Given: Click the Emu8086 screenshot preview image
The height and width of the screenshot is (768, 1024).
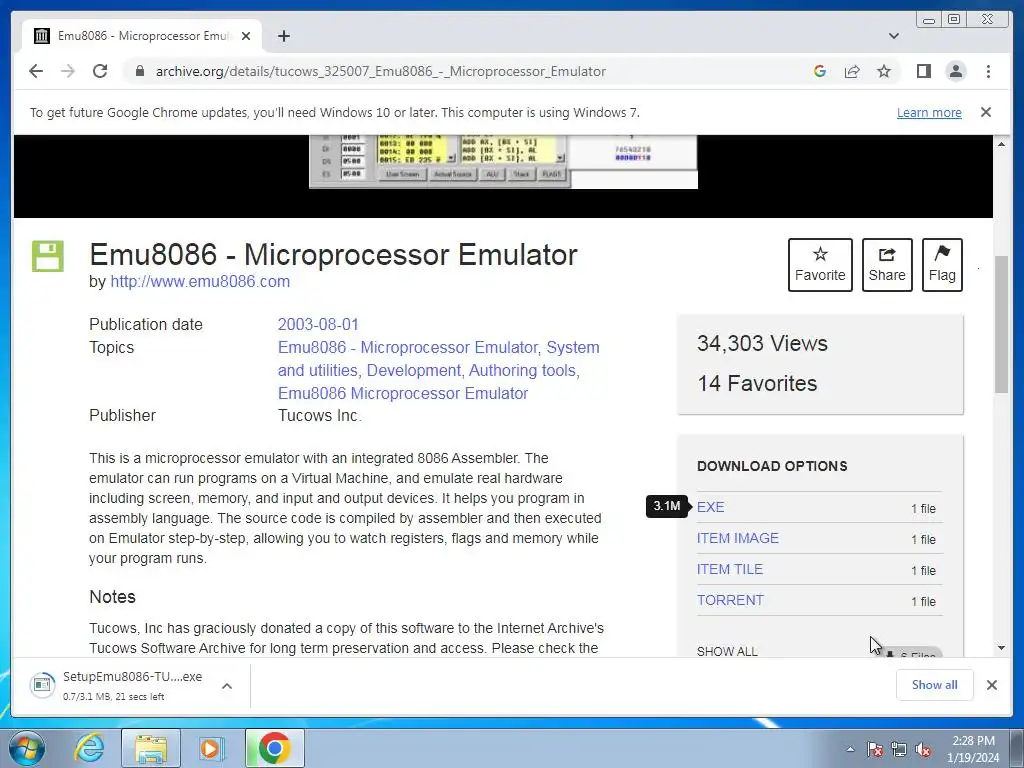Looking at the screenshot, I should tap(503, 161).
